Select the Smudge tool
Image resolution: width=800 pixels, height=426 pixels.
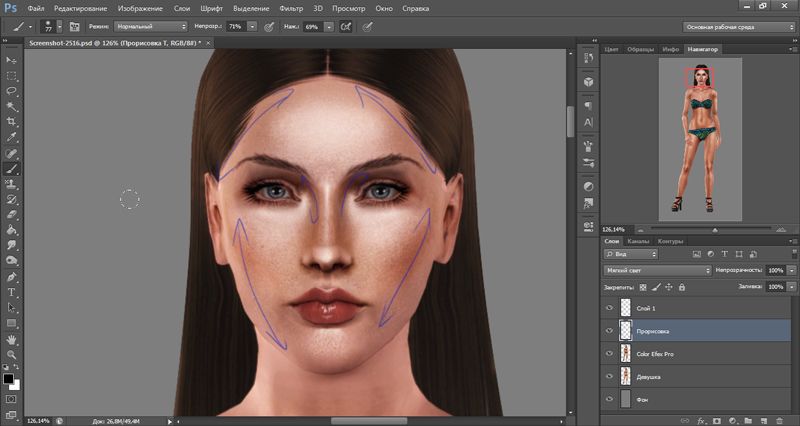(x=11, y=245)
